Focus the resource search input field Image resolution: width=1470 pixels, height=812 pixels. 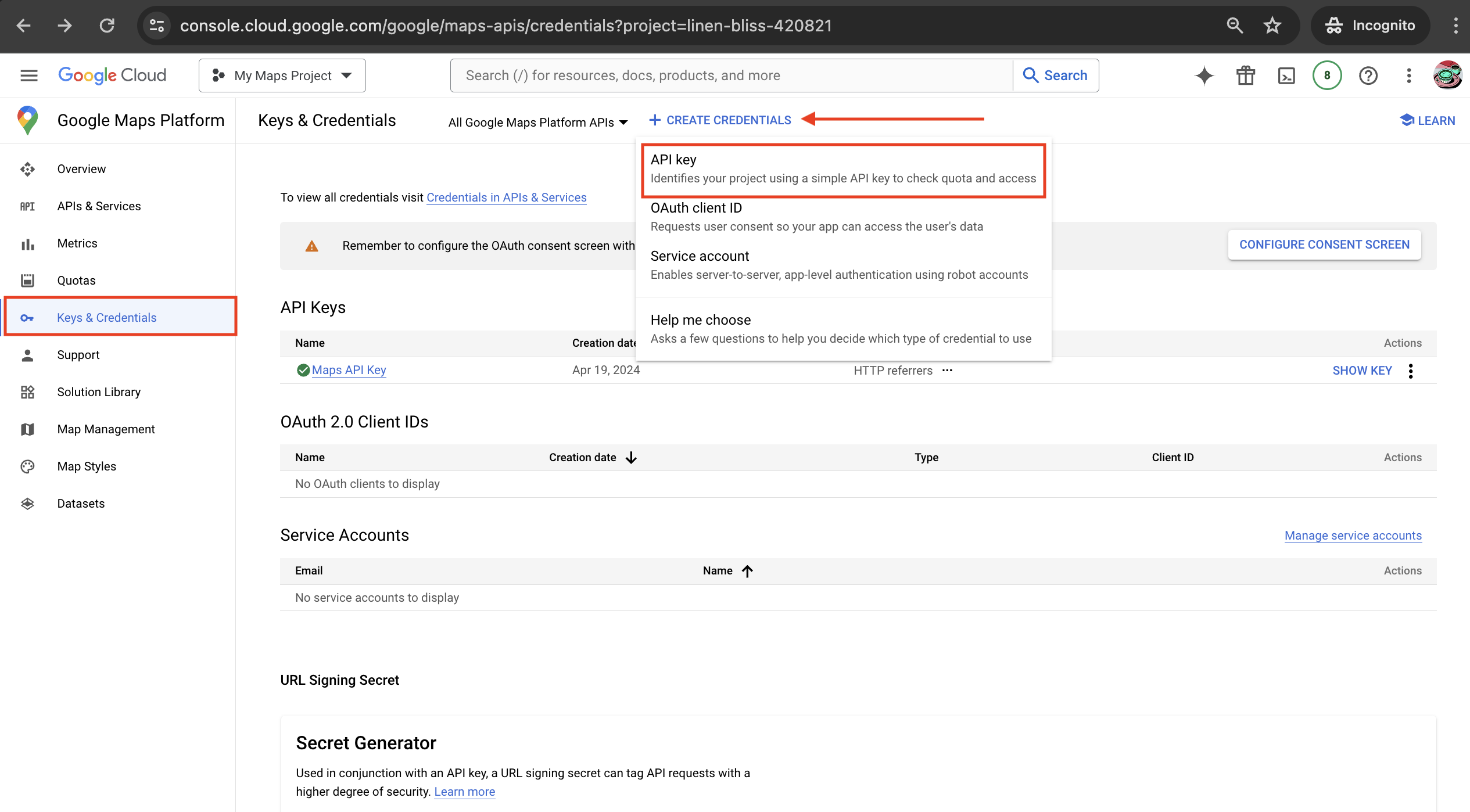(732, 76)
